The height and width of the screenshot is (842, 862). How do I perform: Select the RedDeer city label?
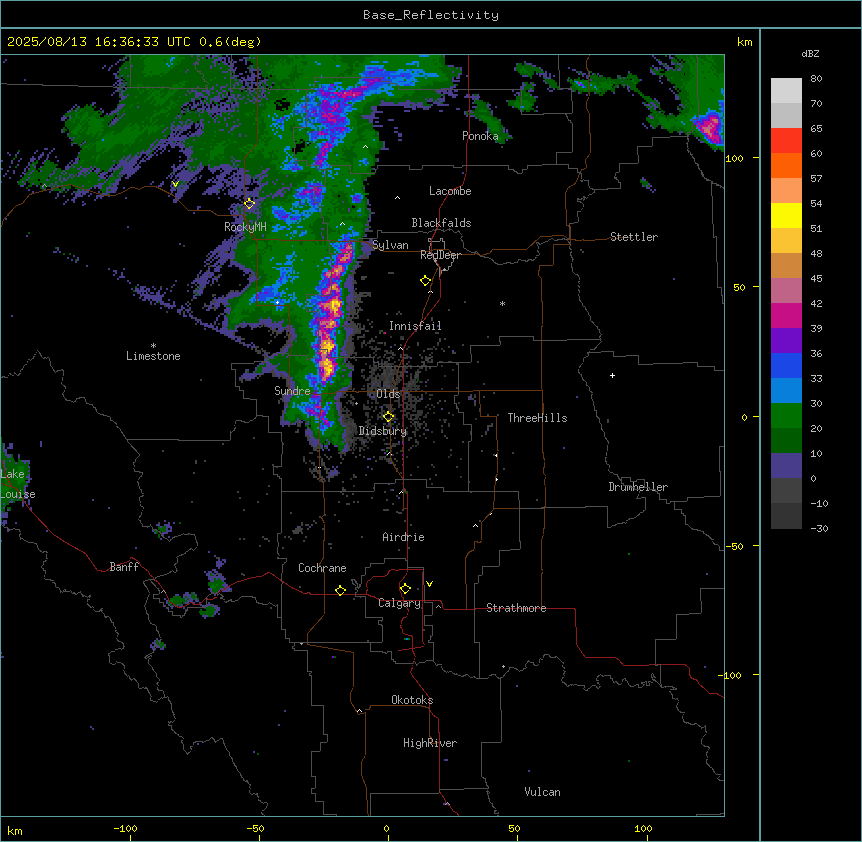tap(440, 255)
